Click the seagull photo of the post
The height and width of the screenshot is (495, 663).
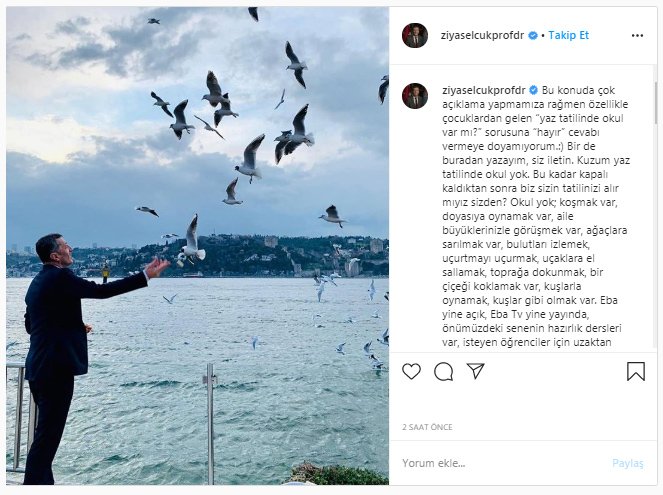click(197, 246)
